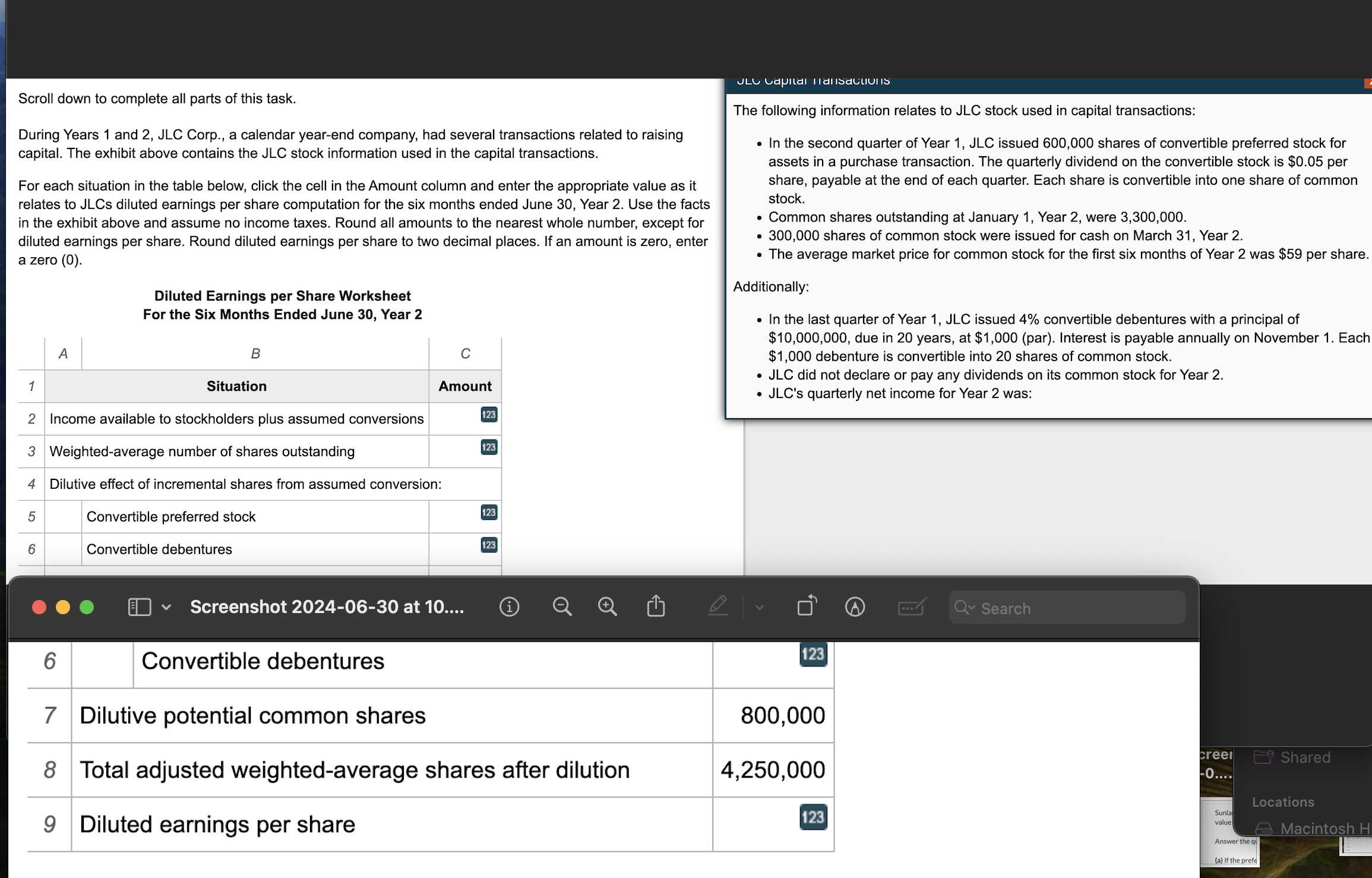The height and width of the screenshot is (878, 1372).
Task: Zoom in using the Preview toolbar magnifier
Action: (607, 607)
